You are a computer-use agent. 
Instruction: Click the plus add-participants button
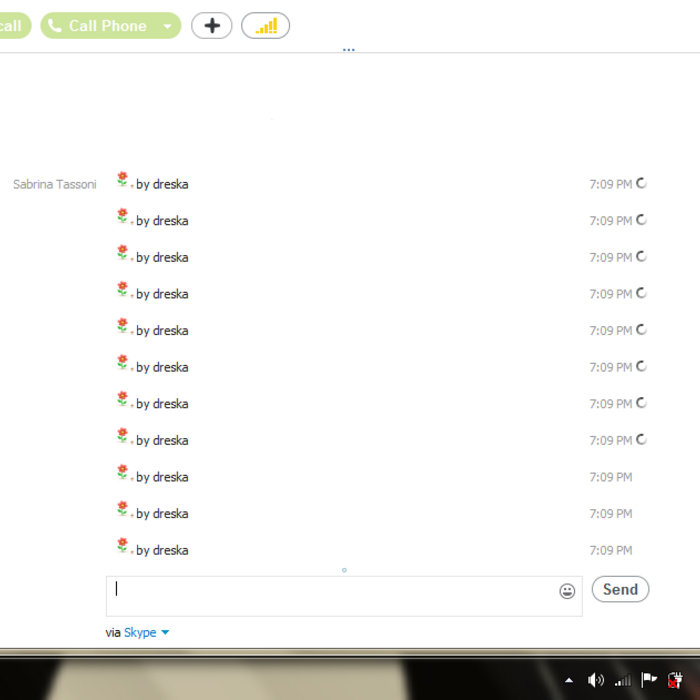coord(211,26)
